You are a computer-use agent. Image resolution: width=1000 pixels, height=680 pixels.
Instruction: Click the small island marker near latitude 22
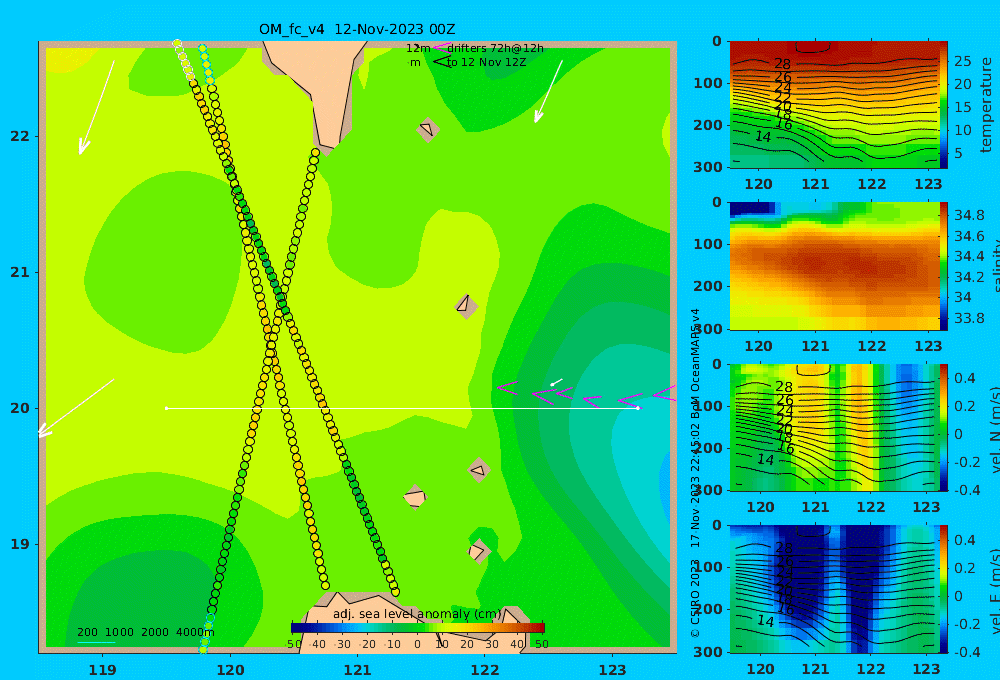tap(427, 129)
